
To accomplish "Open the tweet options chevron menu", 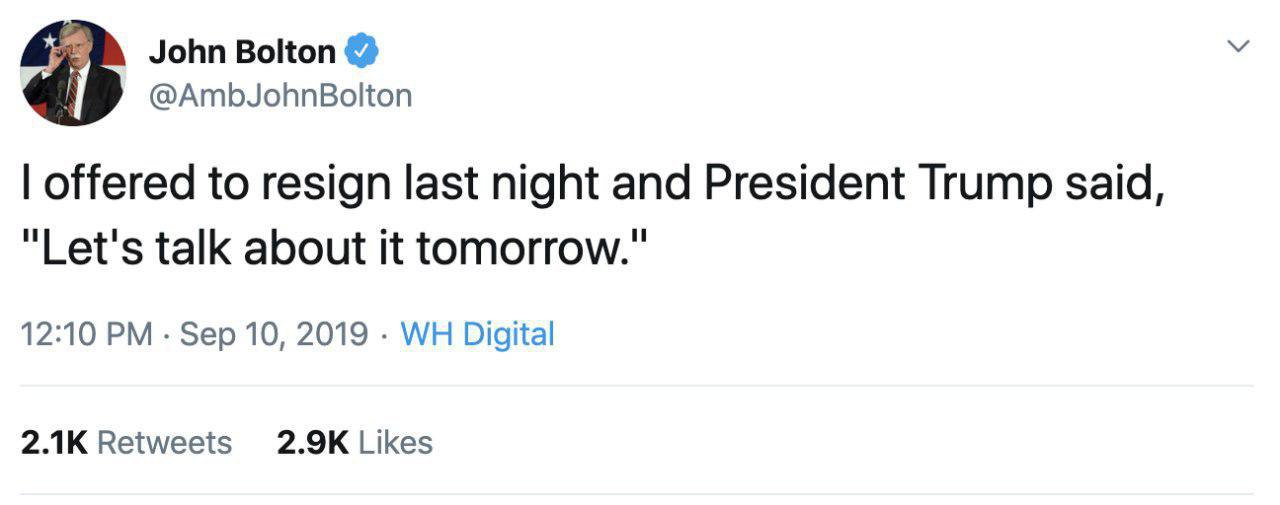I will 1238,46.
